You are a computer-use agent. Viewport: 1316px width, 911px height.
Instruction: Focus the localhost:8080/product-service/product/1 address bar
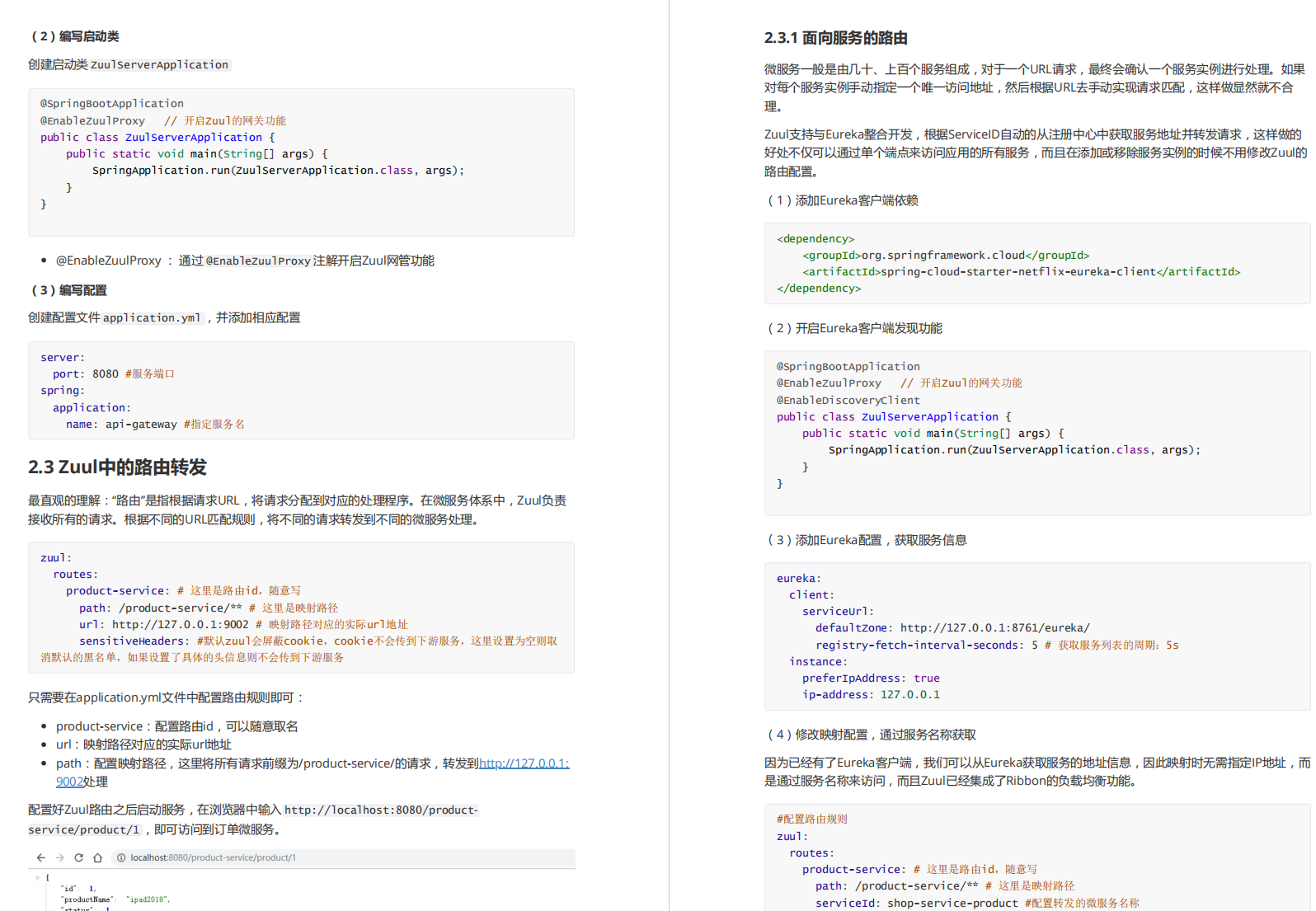pos(343,857)
